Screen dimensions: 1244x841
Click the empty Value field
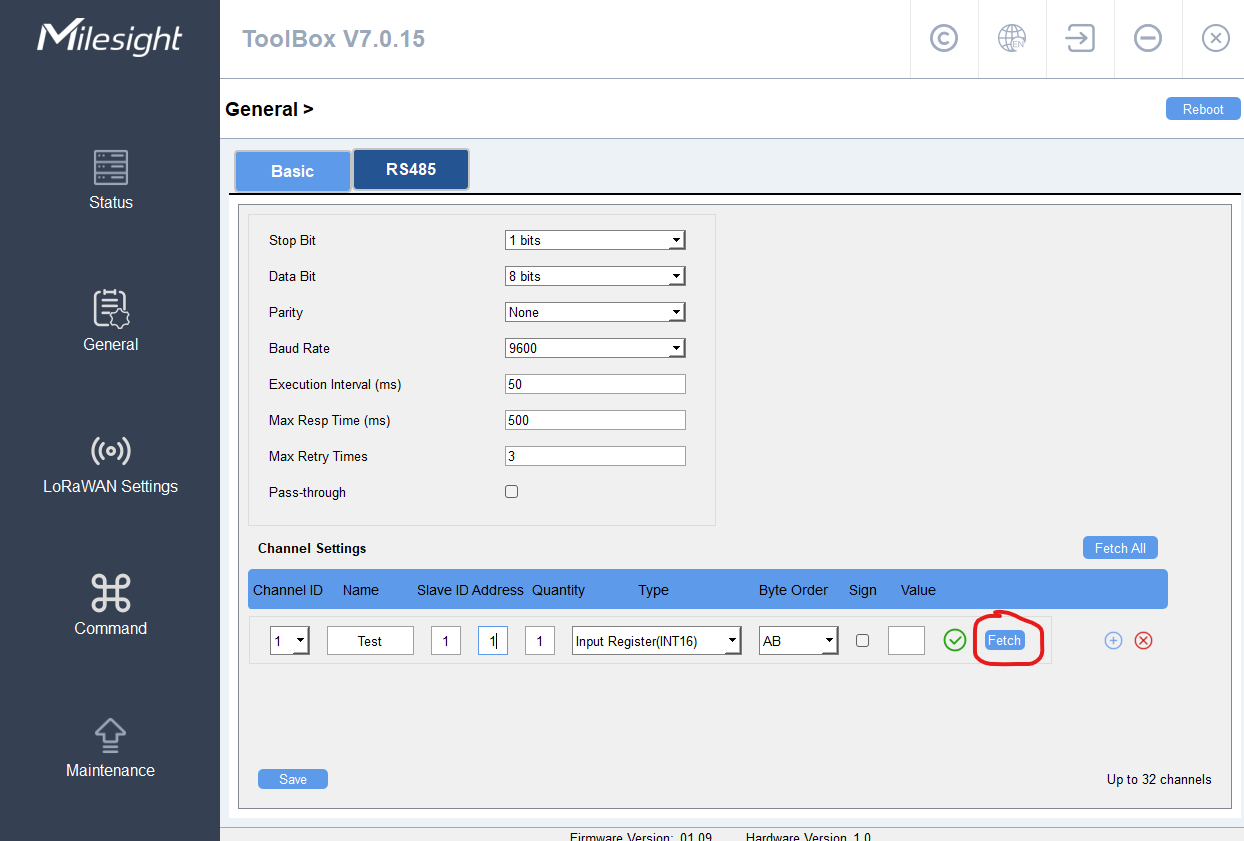tap(906, 640)
